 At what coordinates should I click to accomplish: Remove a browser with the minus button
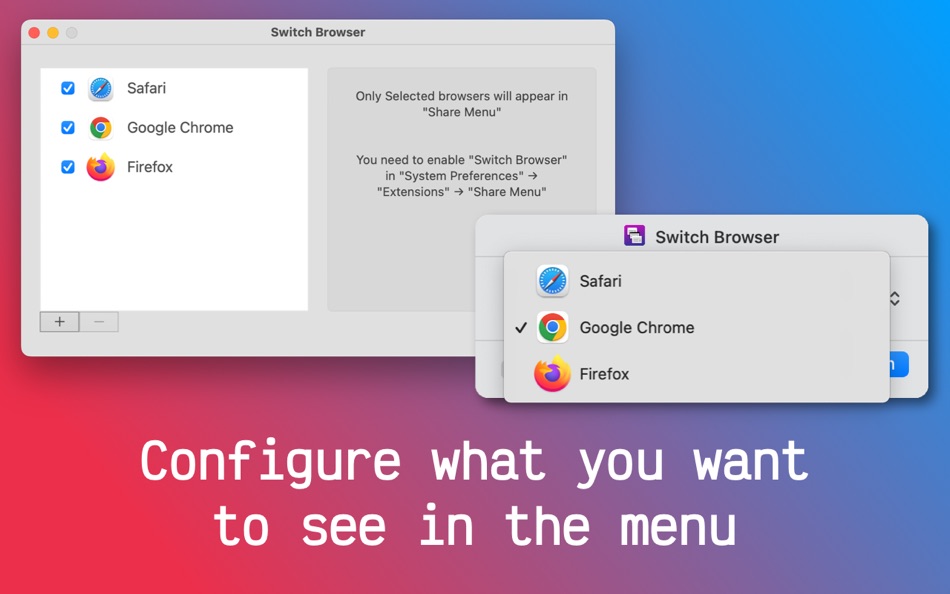coord(99,322)
